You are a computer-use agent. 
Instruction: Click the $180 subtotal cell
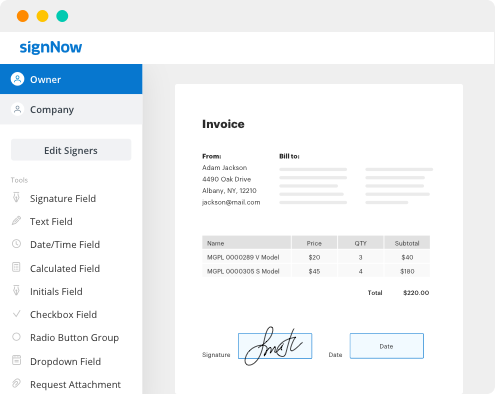click(407, 271)
